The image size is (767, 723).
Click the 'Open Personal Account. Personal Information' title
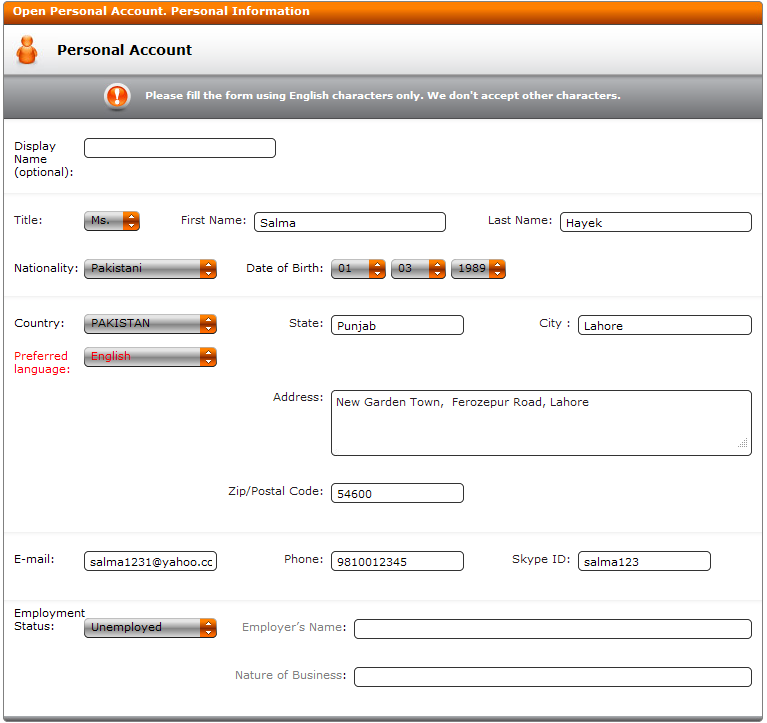coord(161,11)
